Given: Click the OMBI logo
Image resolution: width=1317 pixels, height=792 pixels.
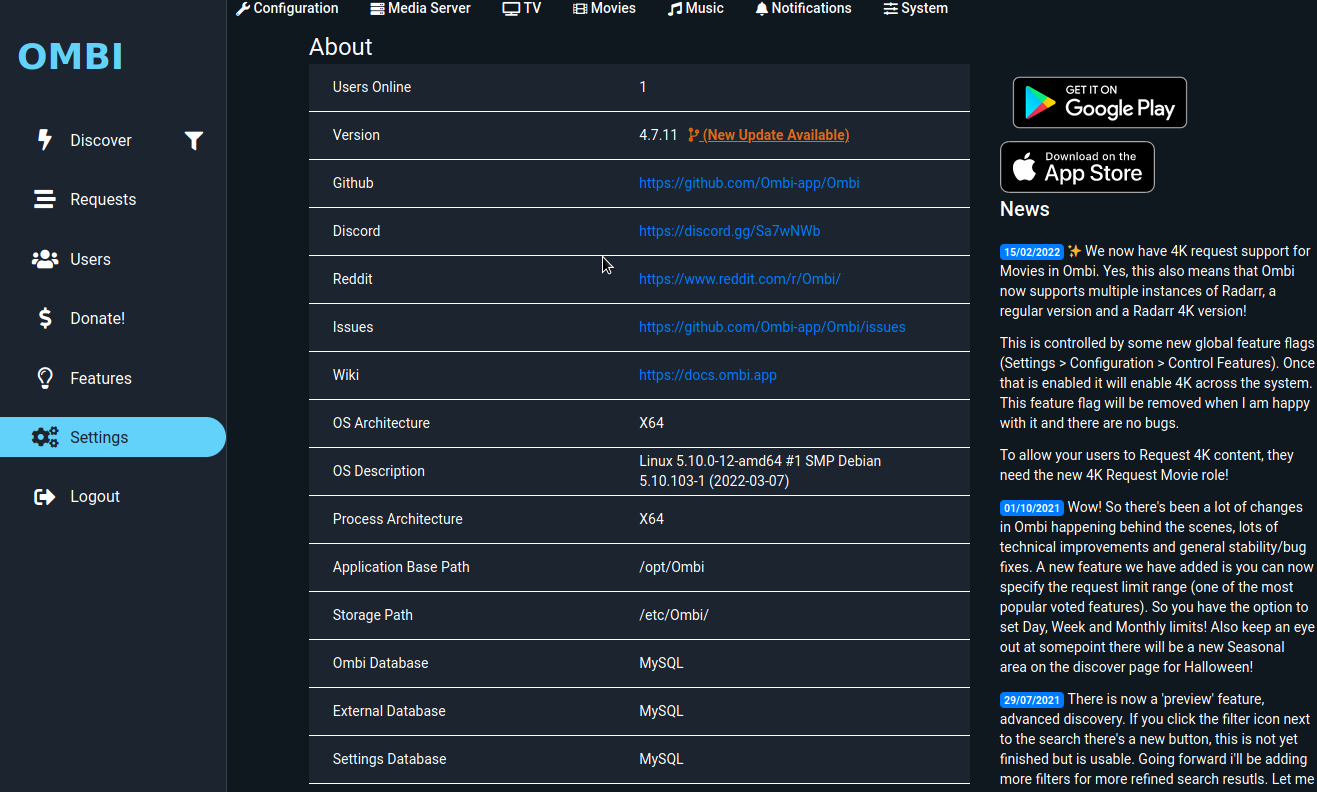Looking at the screenshot, I should [x=70, y=57].
